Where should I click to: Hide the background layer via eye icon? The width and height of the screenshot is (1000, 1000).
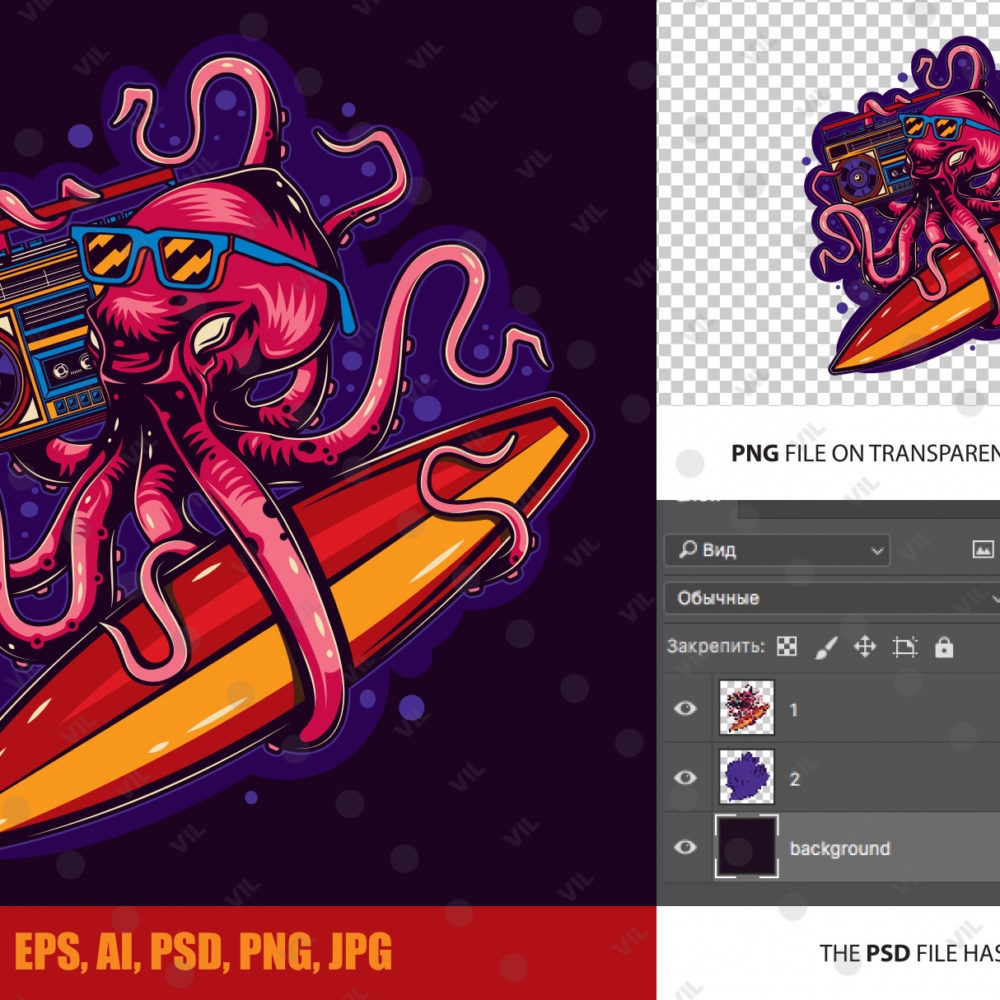685,847
